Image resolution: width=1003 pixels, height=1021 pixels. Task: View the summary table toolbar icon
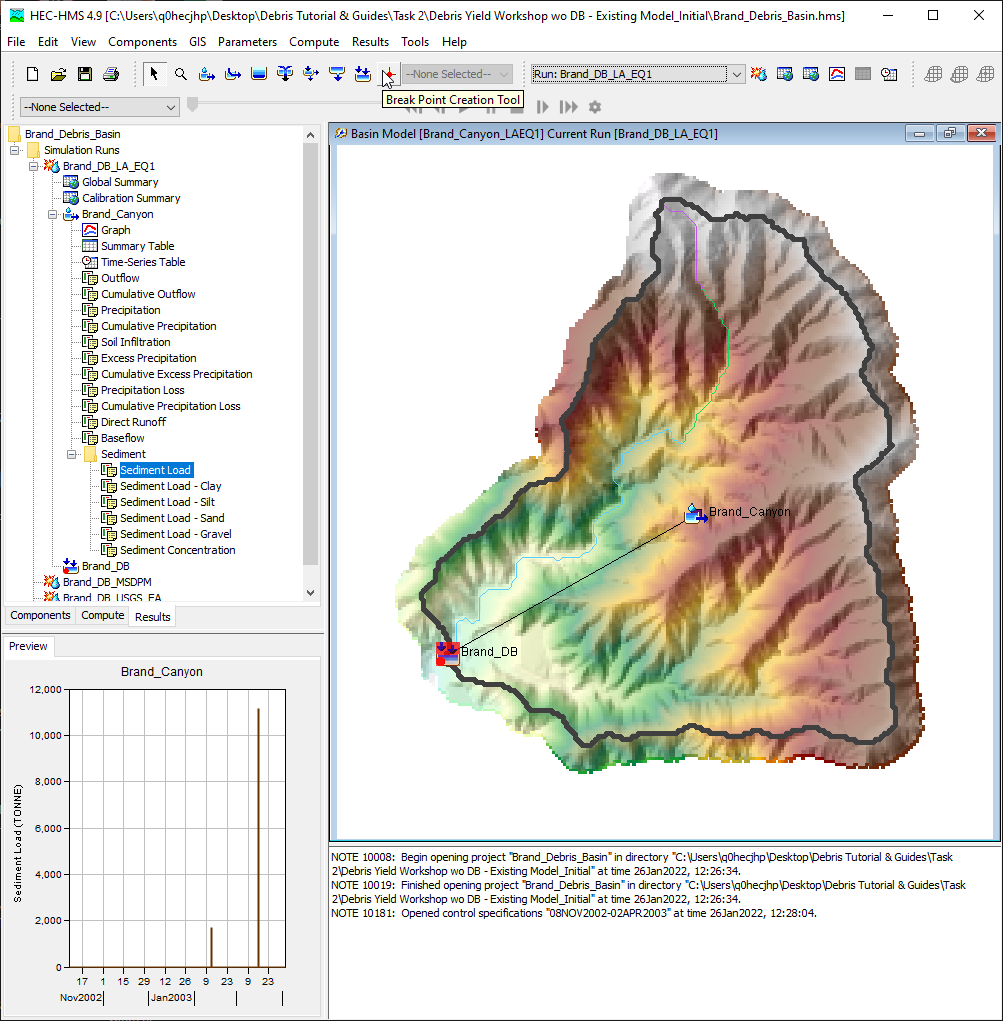[863, 74]
